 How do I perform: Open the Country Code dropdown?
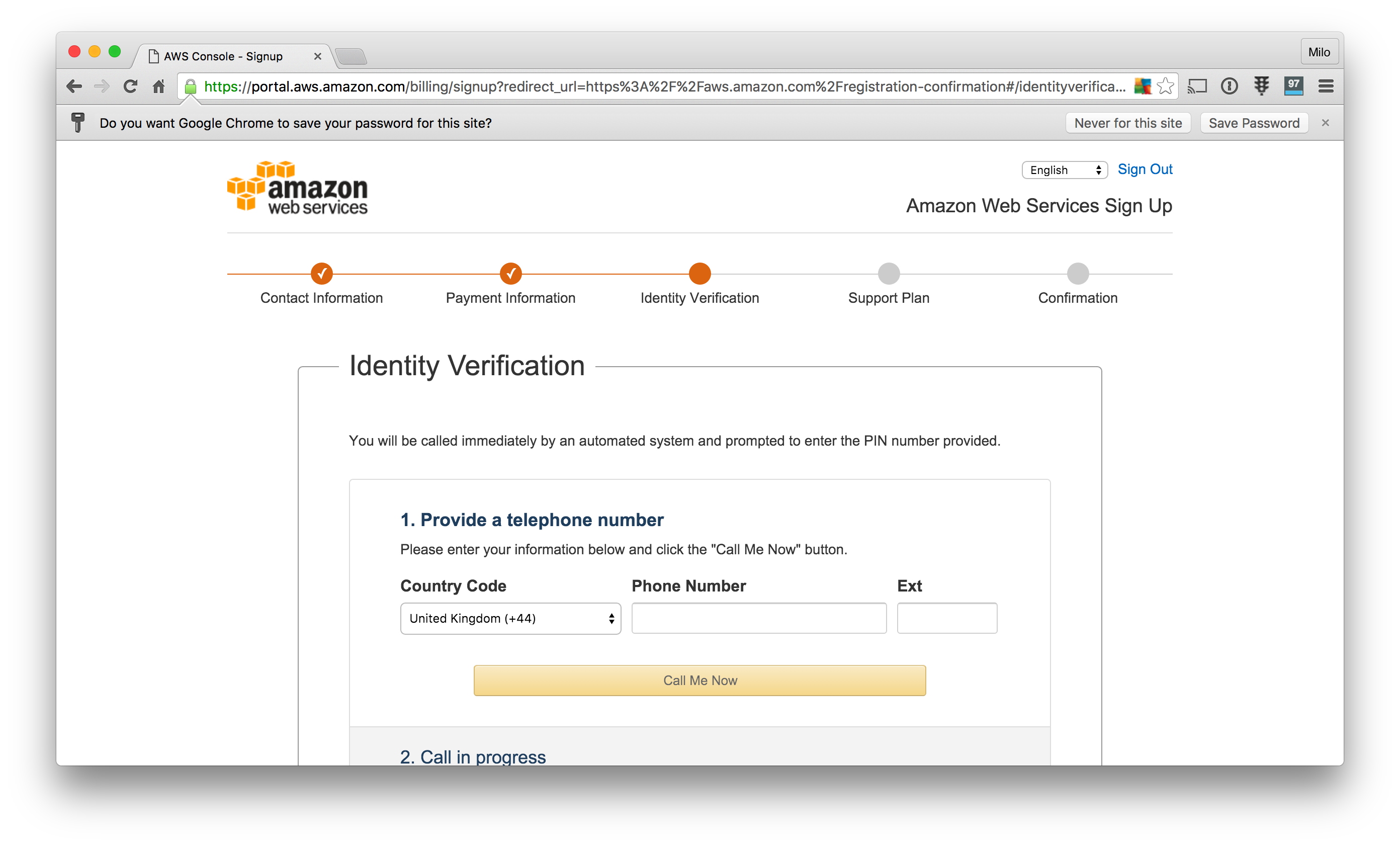509,618
